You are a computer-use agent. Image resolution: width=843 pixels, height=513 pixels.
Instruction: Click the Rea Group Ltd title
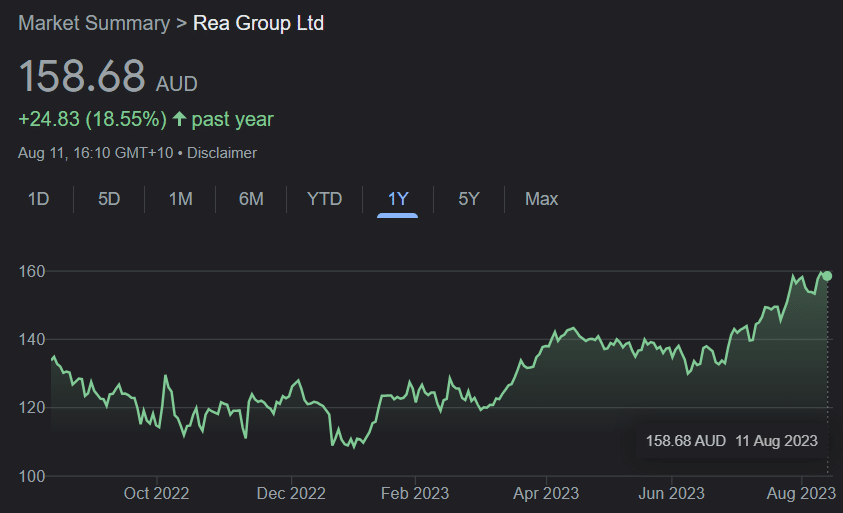258,23
